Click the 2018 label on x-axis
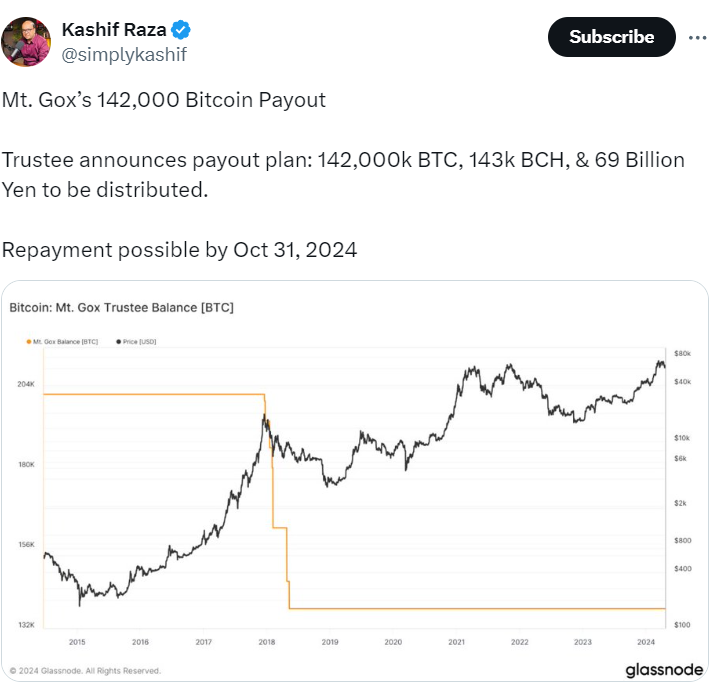The image size is (728, 694). [266, 642]
